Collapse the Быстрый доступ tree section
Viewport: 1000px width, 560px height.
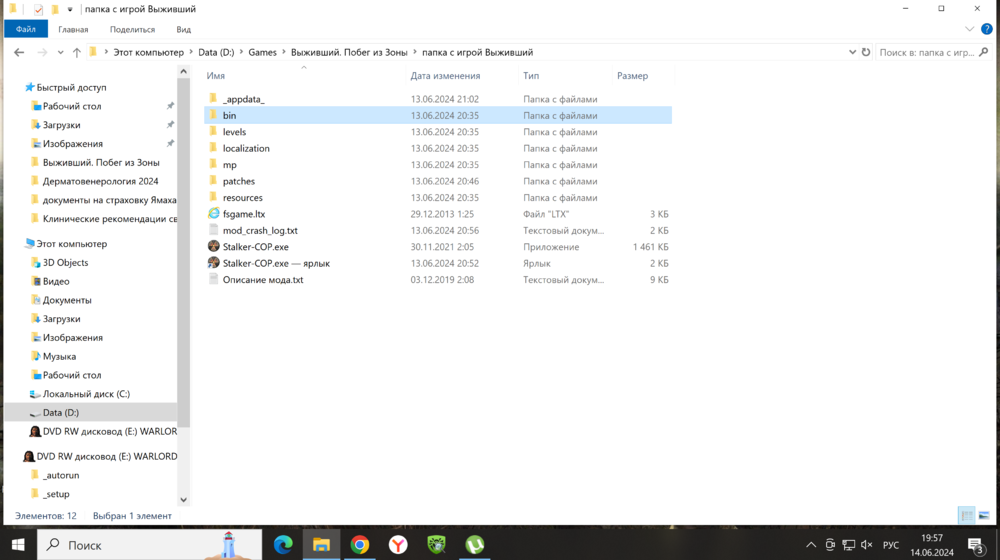click(19, 88)
